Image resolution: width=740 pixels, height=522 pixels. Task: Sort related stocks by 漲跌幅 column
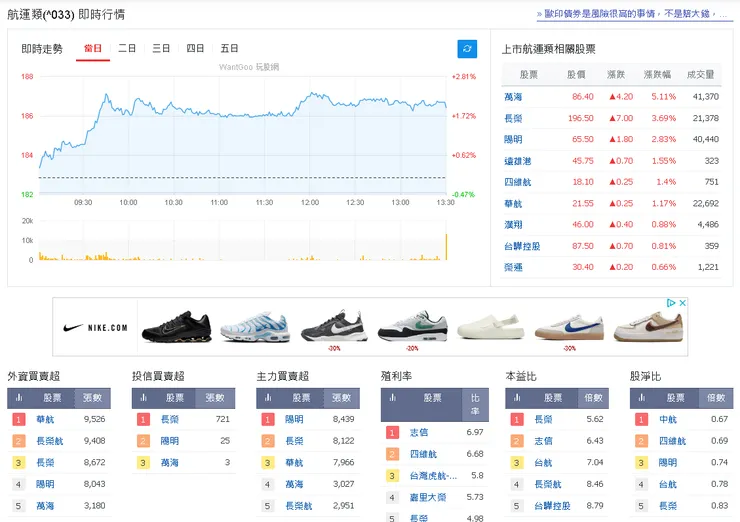pos(657,75)
